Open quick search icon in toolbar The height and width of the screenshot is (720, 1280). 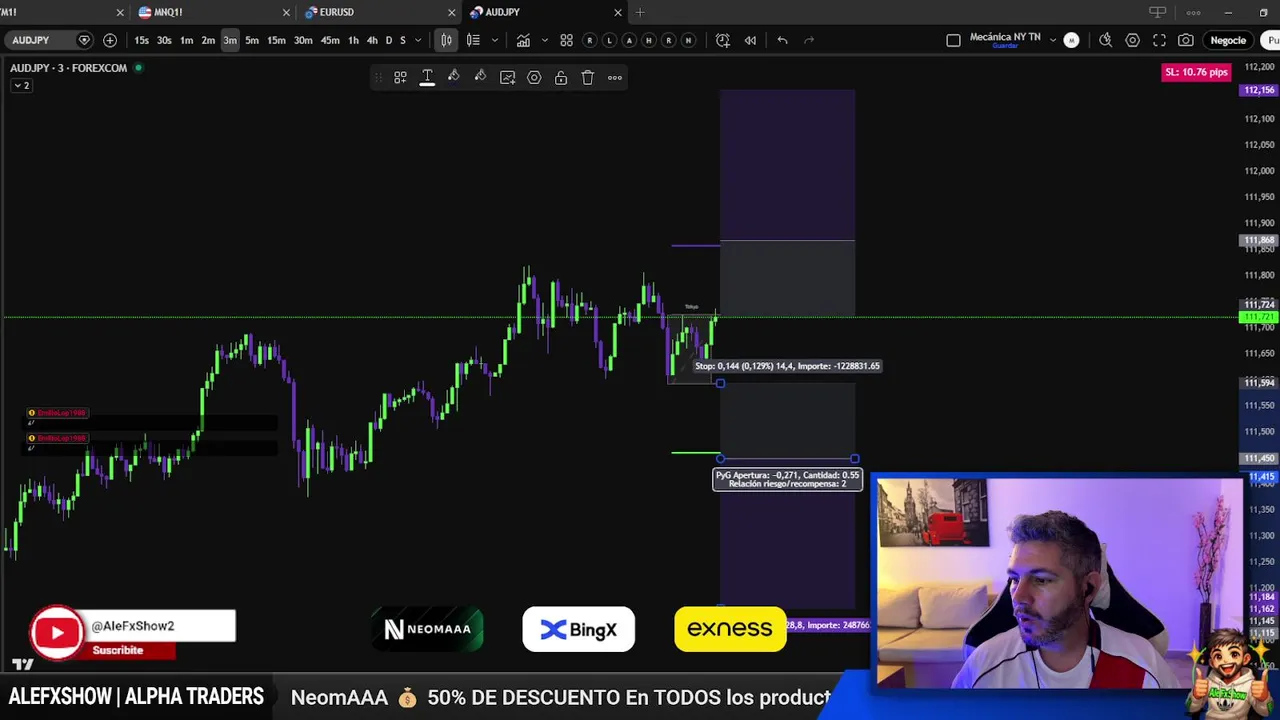click(1105, 40)
